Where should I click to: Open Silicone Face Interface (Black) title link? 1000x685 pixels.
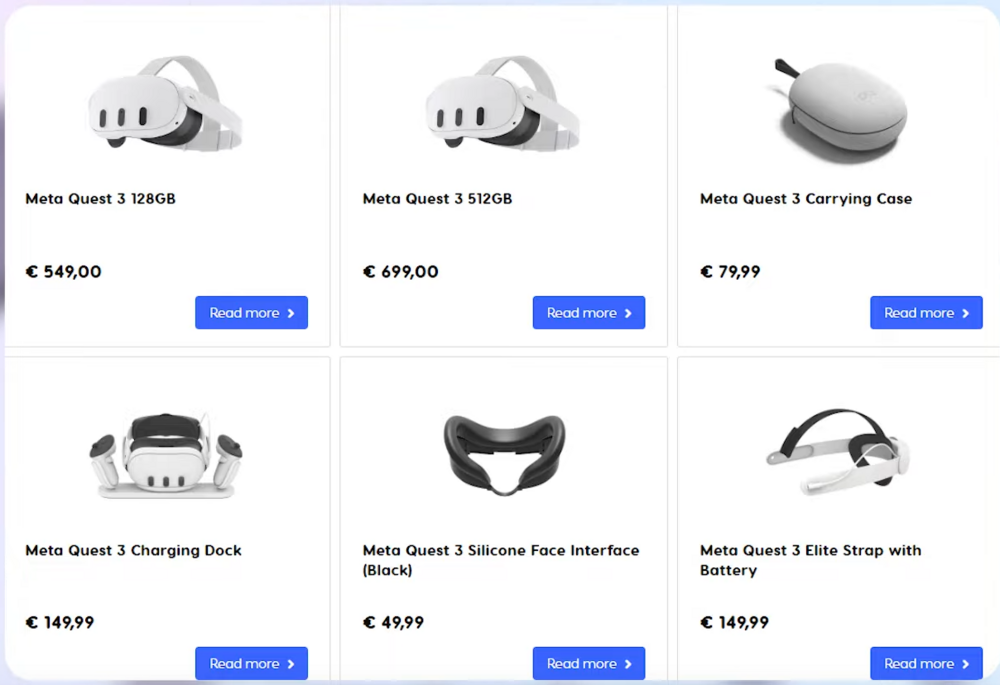click(x=500, y=560)
